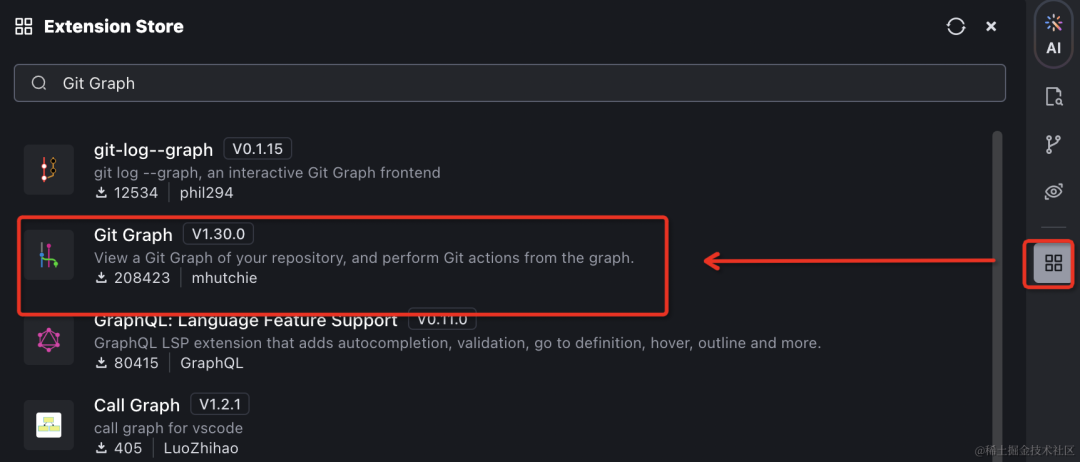Image resolution: width=1080 pixels, height=462 pixels.
Task: Click the mhutchie author name
Action: click(x=224, y=278)
